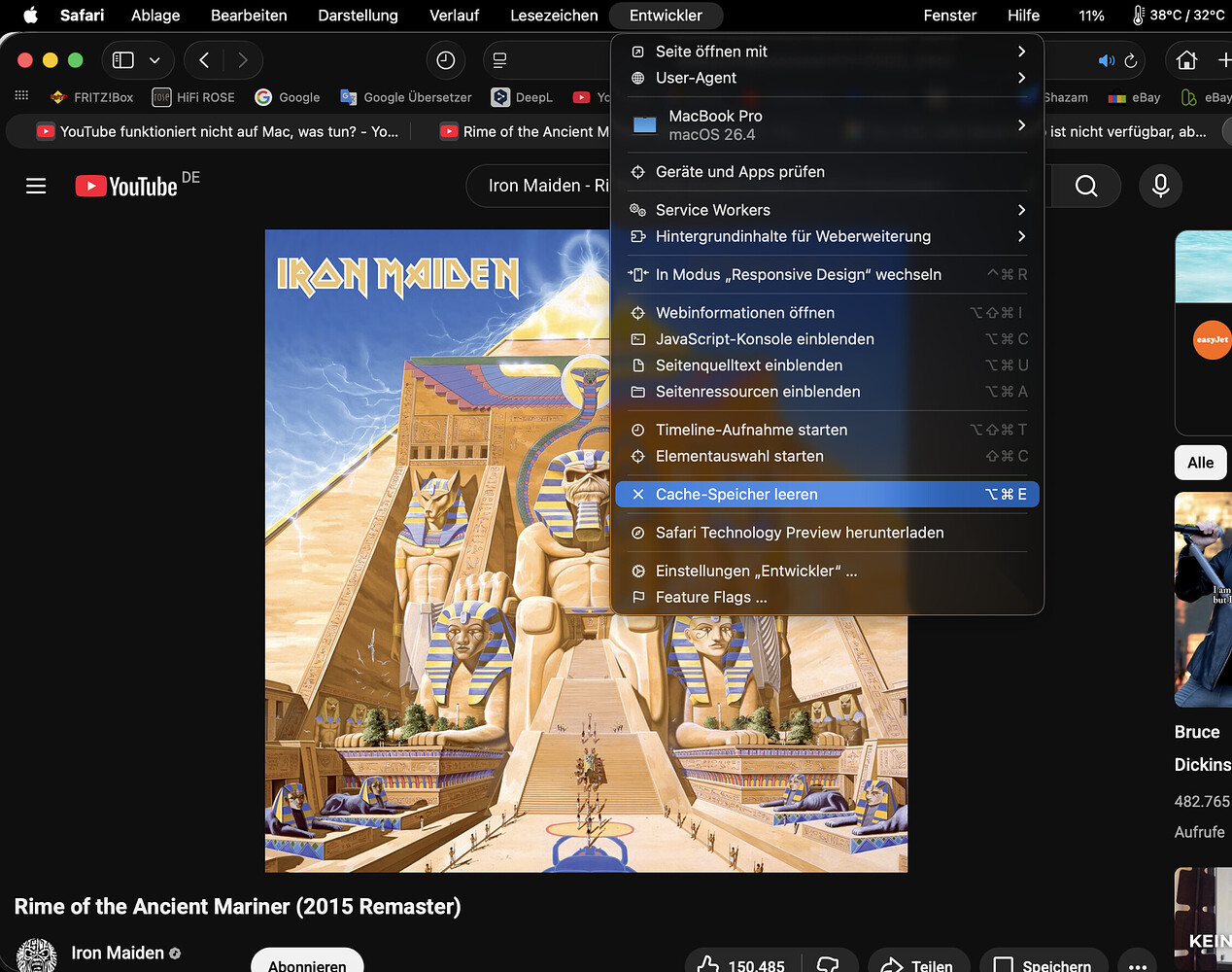Image resolution: width=1232 pixels, height=972 pixels.
Task: Expand 'Seite öffnen mit' submenu
Action: pyautogui.click(x=827, y=52)
